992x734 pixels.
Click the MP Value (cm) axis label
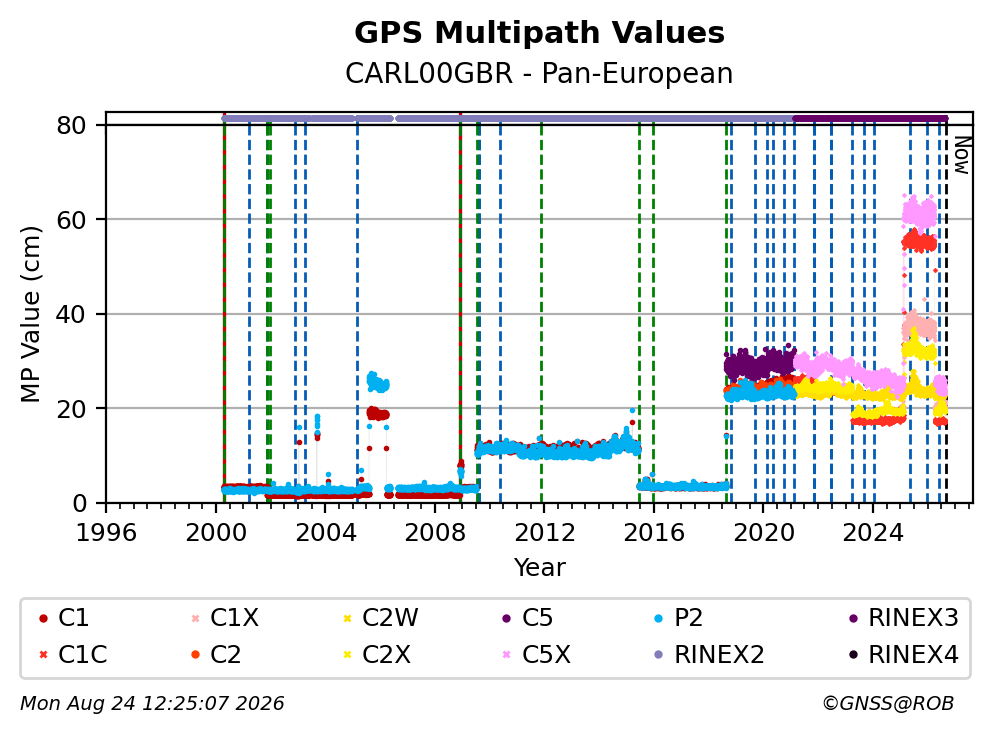[x=30, y=314]
